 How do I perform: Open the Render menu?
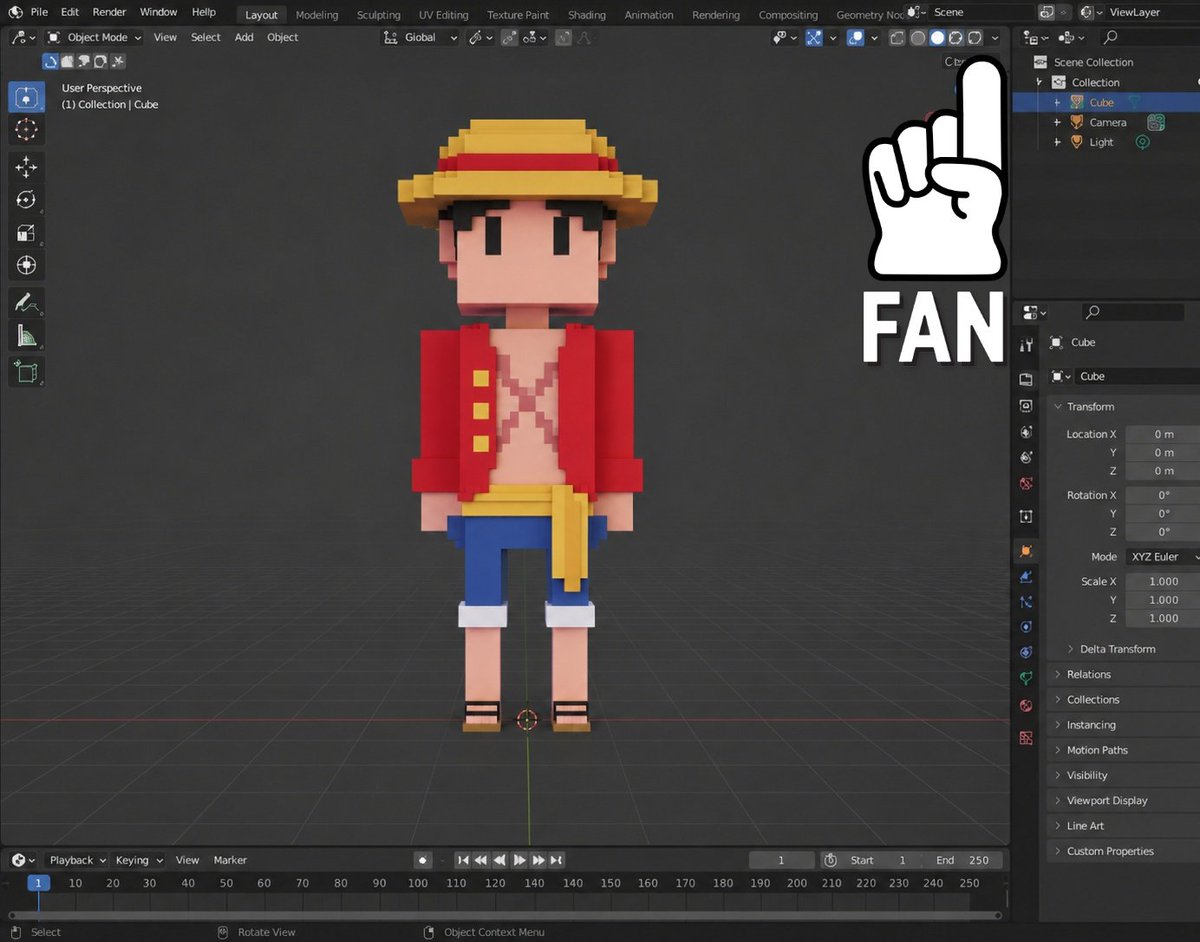[109, 12]
